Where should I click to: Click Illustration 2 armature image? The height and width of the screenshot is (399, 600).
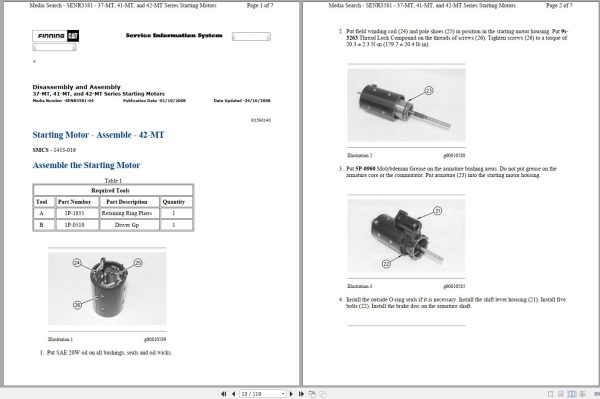click(x=406, y=105)
